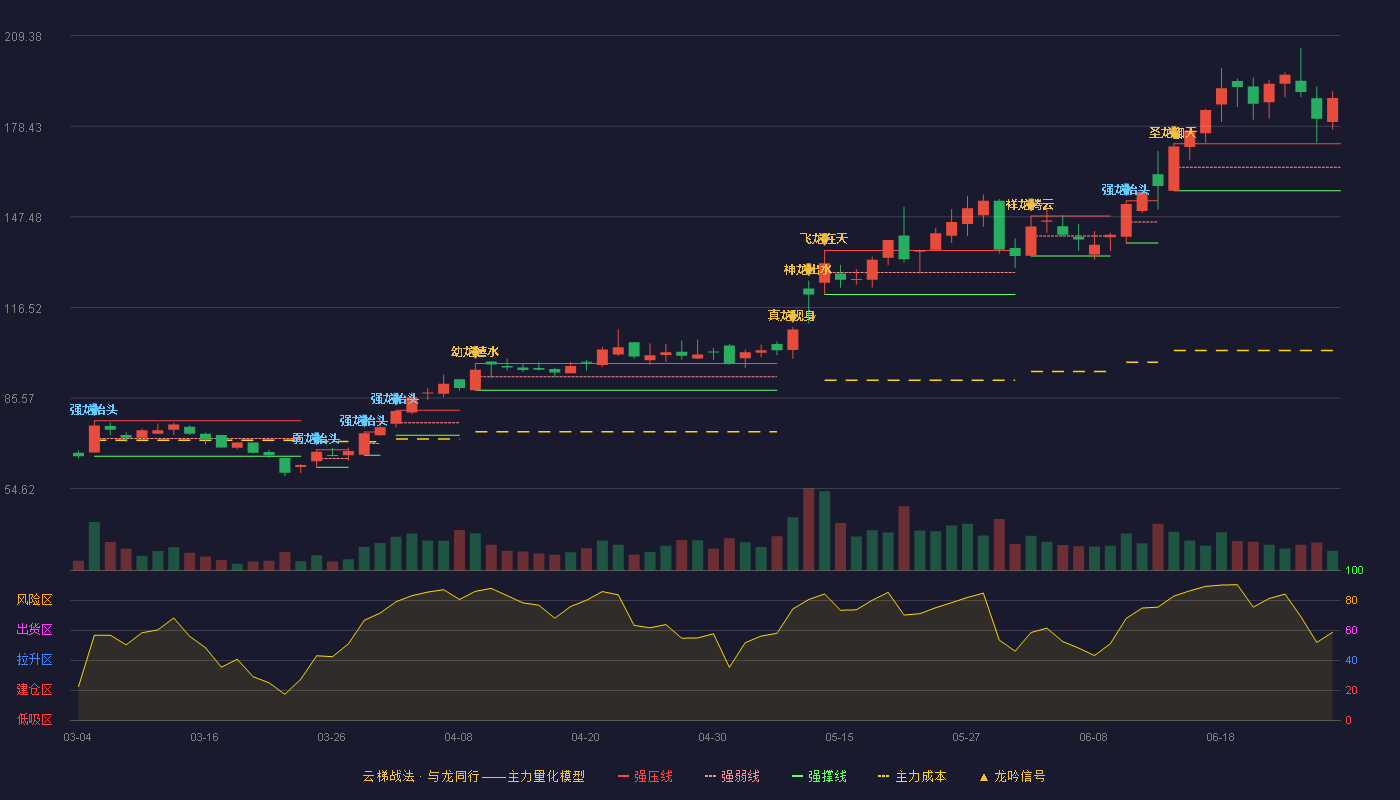Click the 06-18 date axis label
Screen dimensions: 1400x800
(1220, 737)
